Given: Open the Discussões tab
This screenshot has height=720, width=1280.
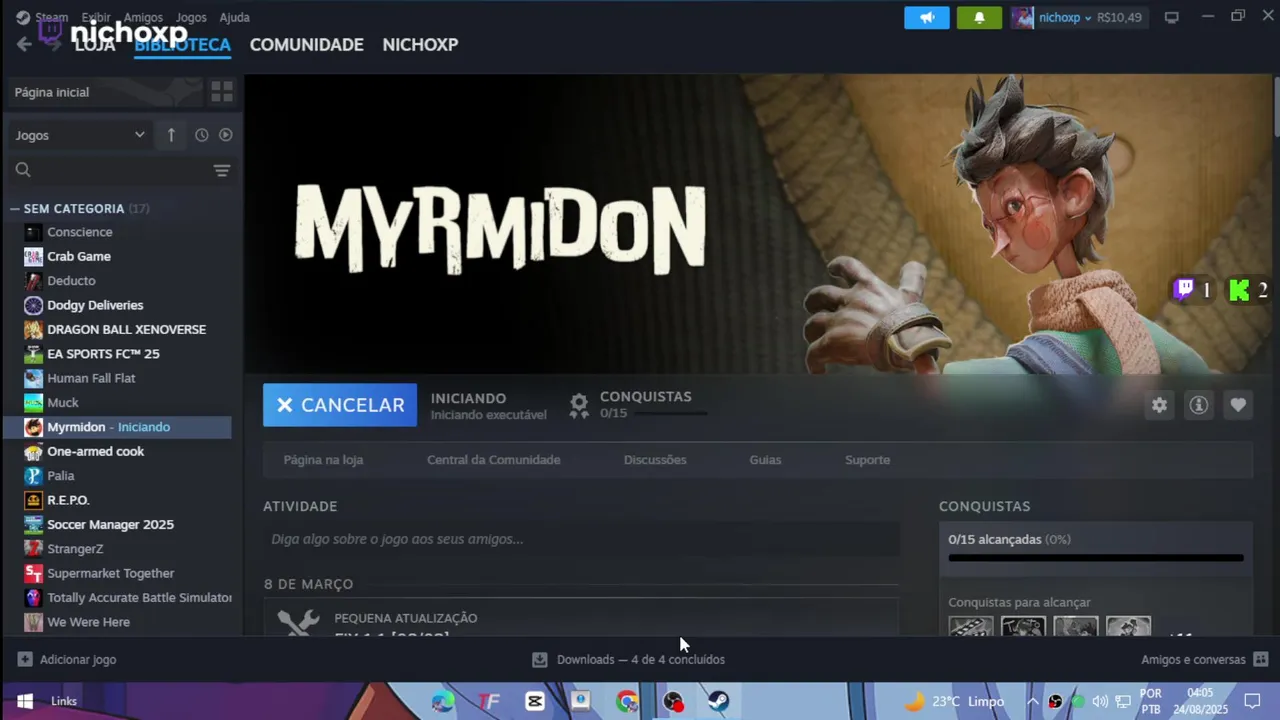Looking at the screenshot, I should pyautogui.click(x=655, y=460).
